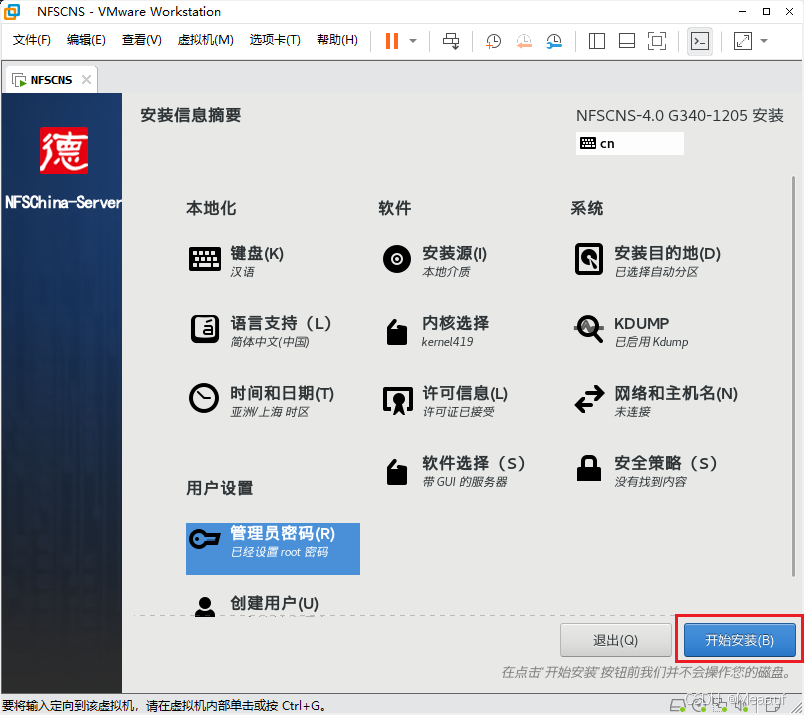The image size is (804, 715).
Task: Select the NFSCNS virtual machine tab
Action: [51, 80]
